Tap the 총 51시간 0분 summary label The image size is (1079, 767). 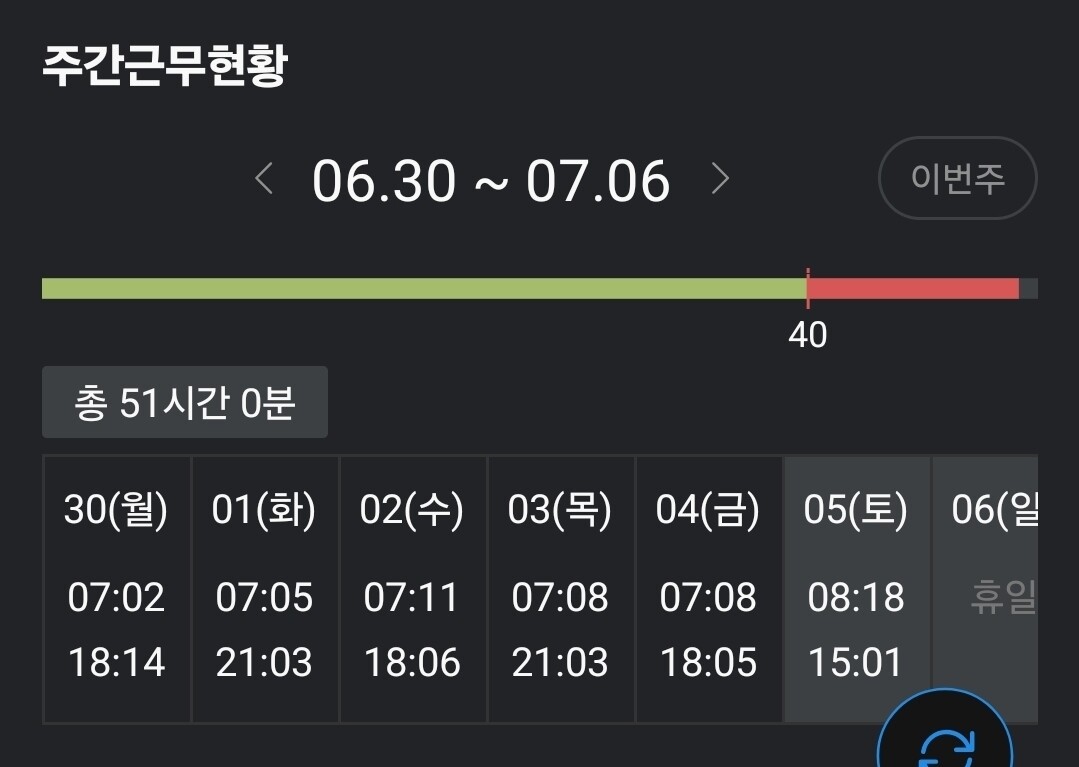185,402
